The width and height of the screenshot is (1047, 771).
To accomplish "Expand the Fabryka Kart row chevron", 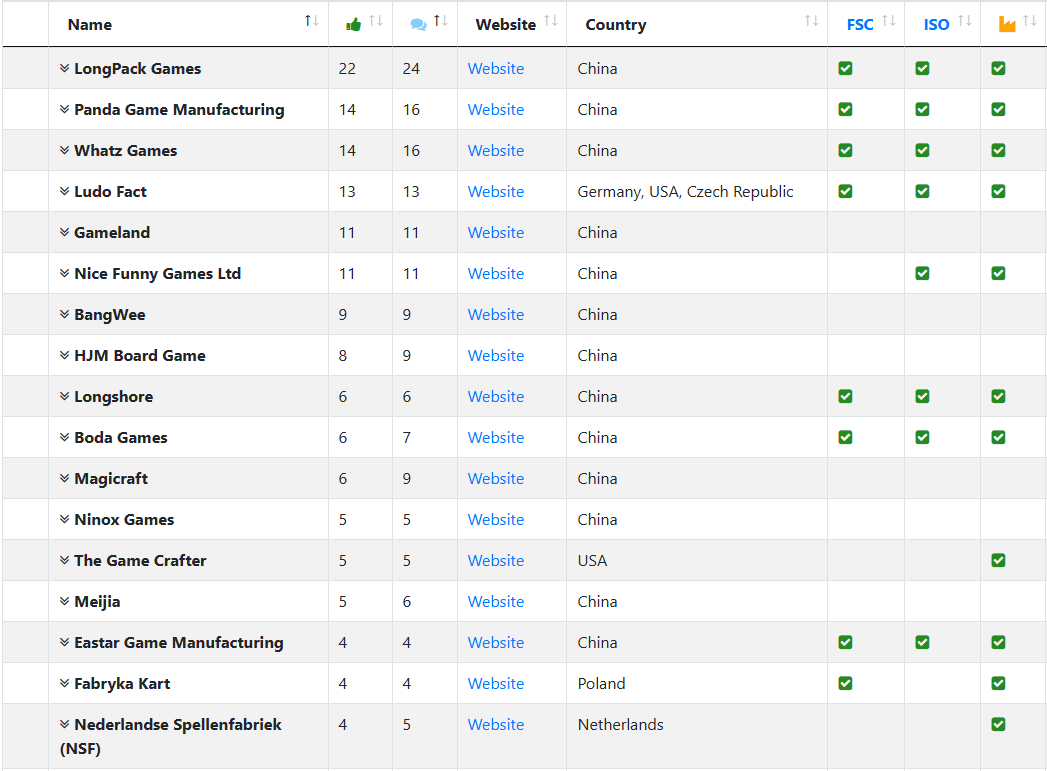I will pyautogui.click(x=64, y=684).
